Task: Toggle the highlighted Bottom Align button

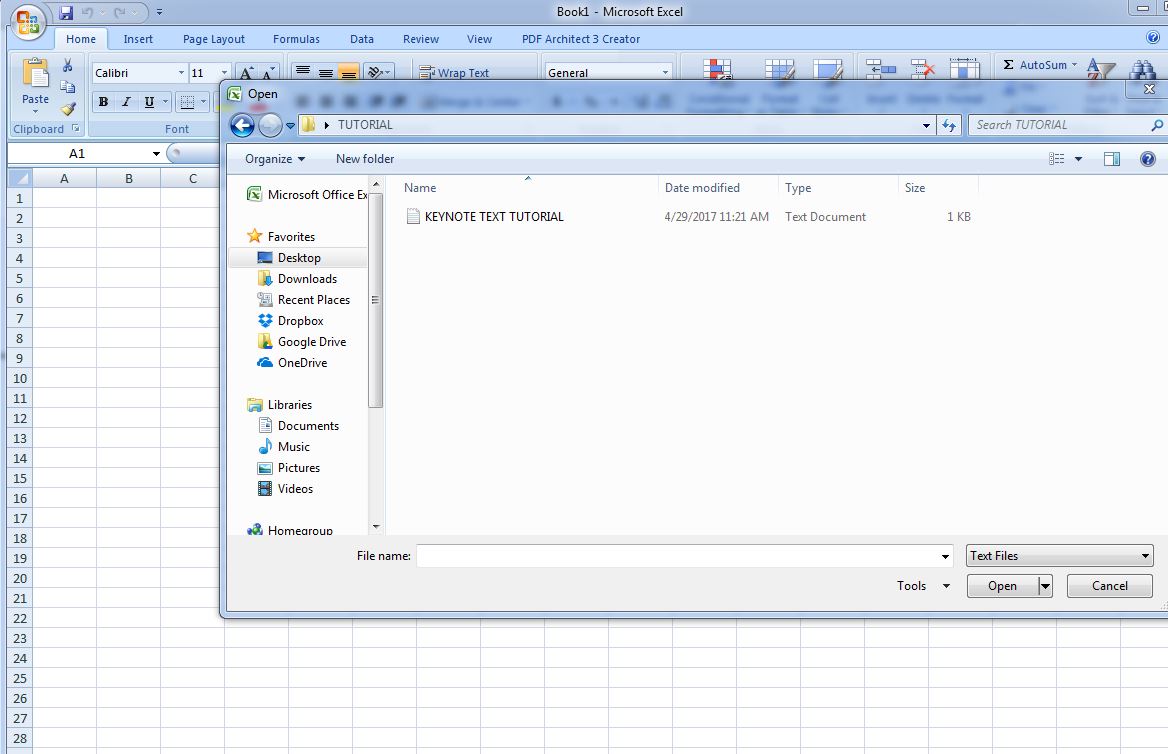Action: pyautogui.click(x=348, y=72)
